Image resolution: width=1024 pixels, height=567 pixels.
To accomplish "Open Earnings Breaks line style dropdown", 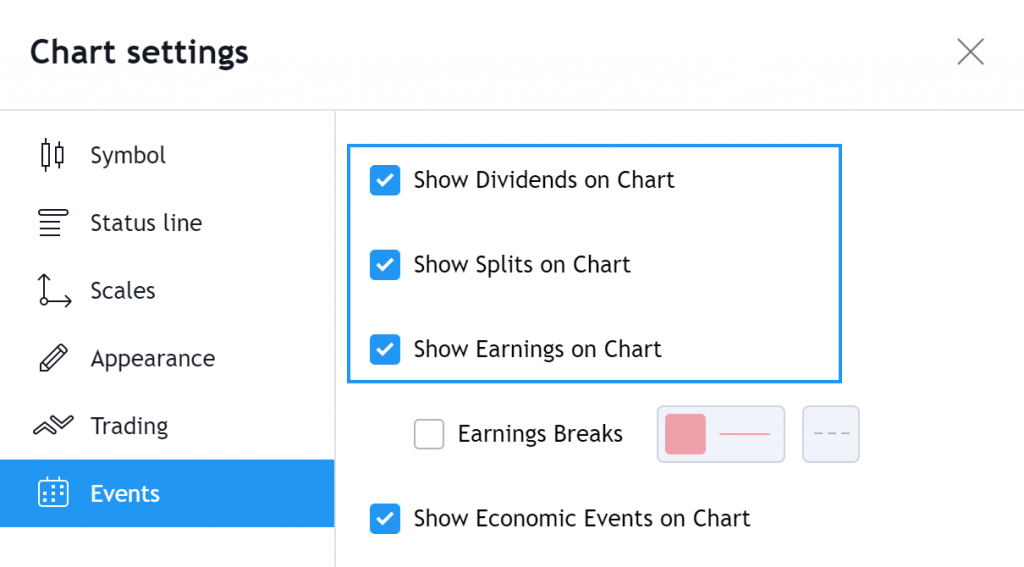I will pyautogui.click(x=831, y=434).
